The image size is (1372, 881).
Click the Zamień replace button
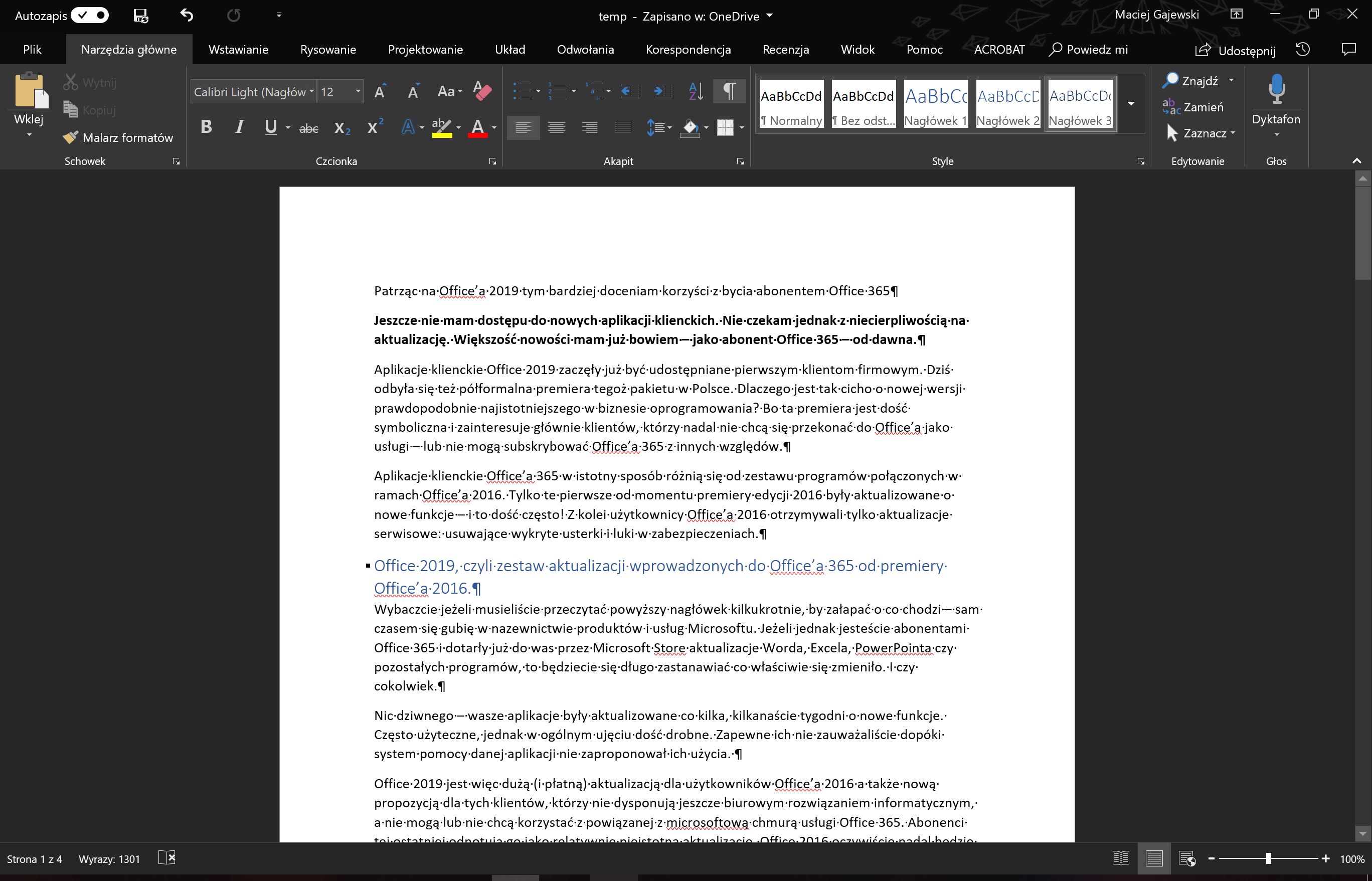click(1192, 107)
